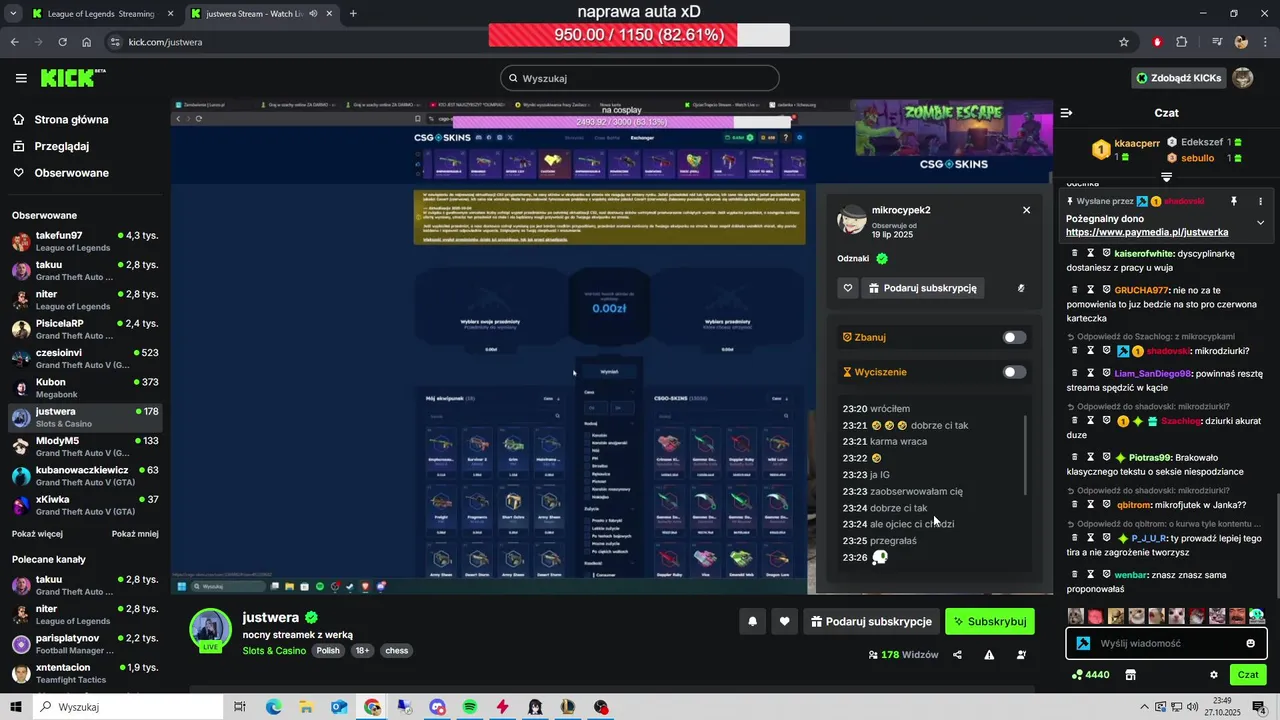
Task: Open Microsoft Edge from taskbar
Action: pos(273,707)
